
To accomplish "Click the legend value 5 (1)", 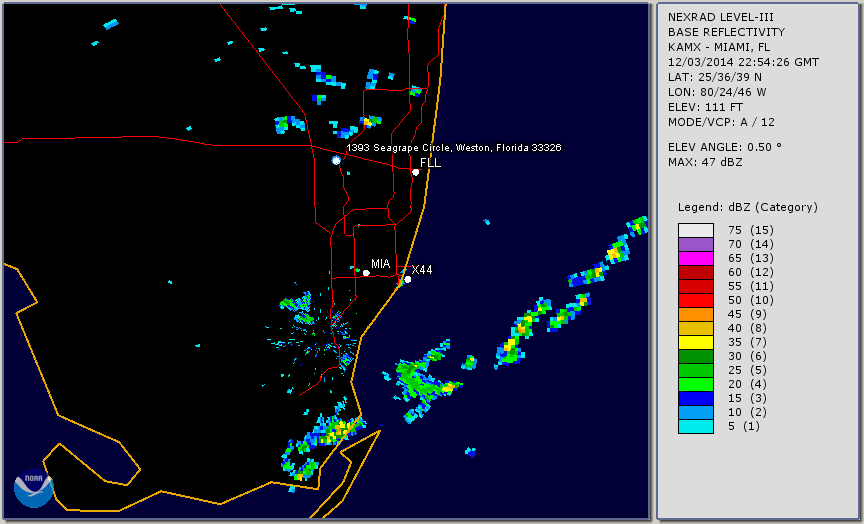I will tap(744, 426).
